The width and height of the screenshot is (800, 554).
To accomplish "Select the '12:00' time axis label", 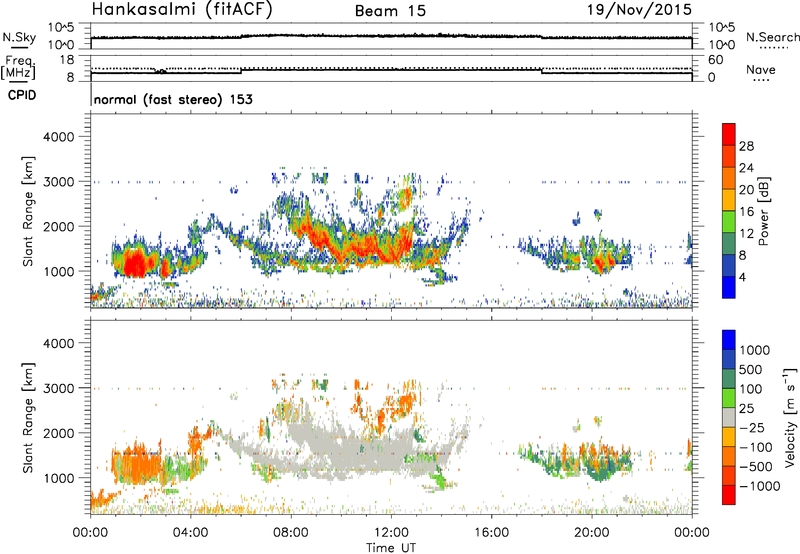I will [x=391, y=533].
